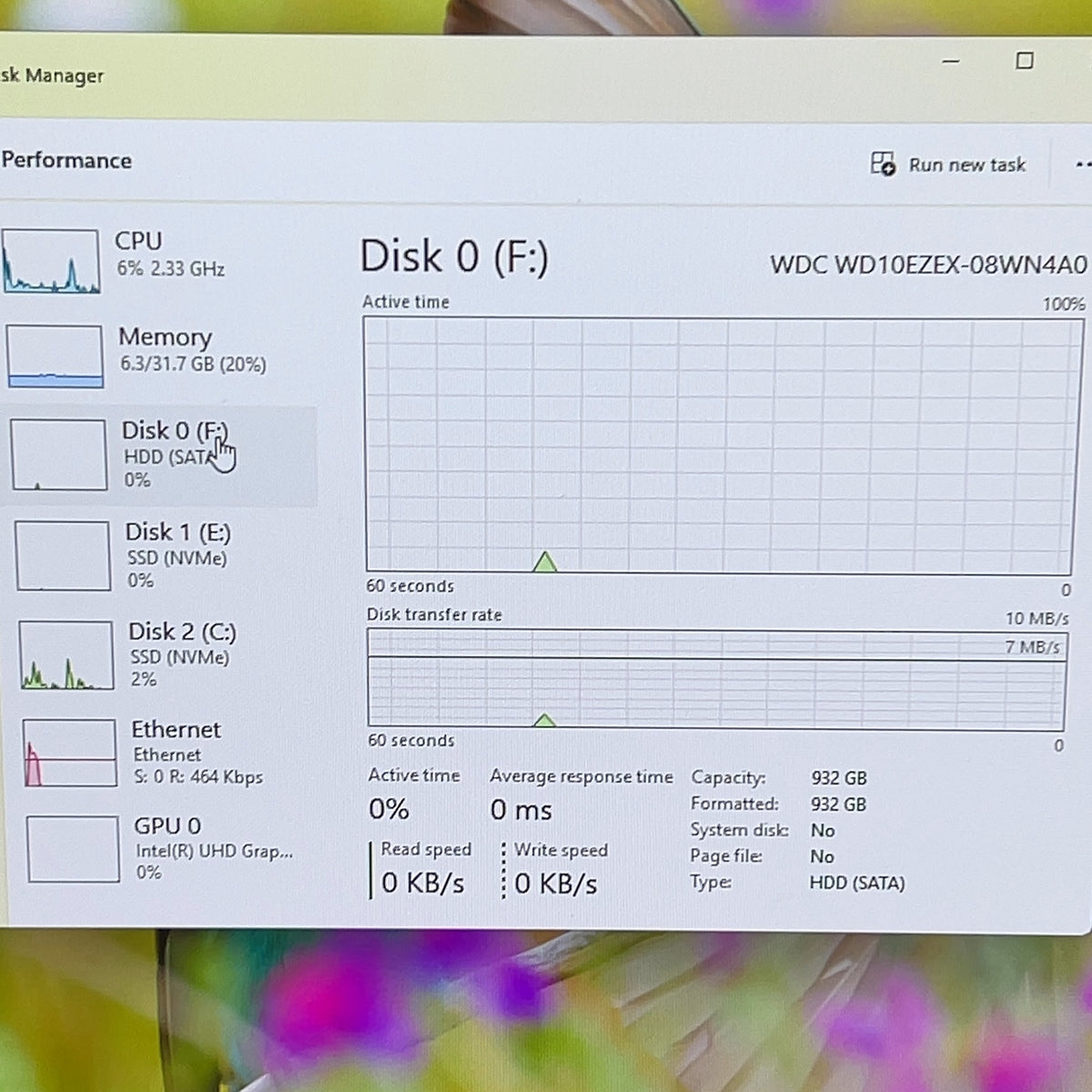Click the 7 MB/s transfer rate label

(x=1033, y=647)
